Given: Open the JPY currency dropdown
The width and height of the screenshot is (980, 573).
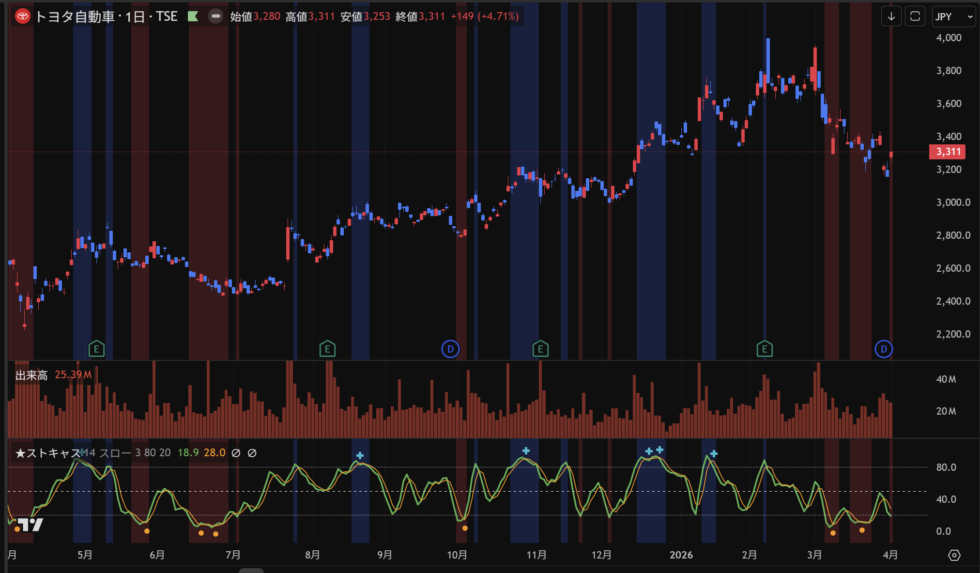Looking at the screenshot, I should click(944, 16).
